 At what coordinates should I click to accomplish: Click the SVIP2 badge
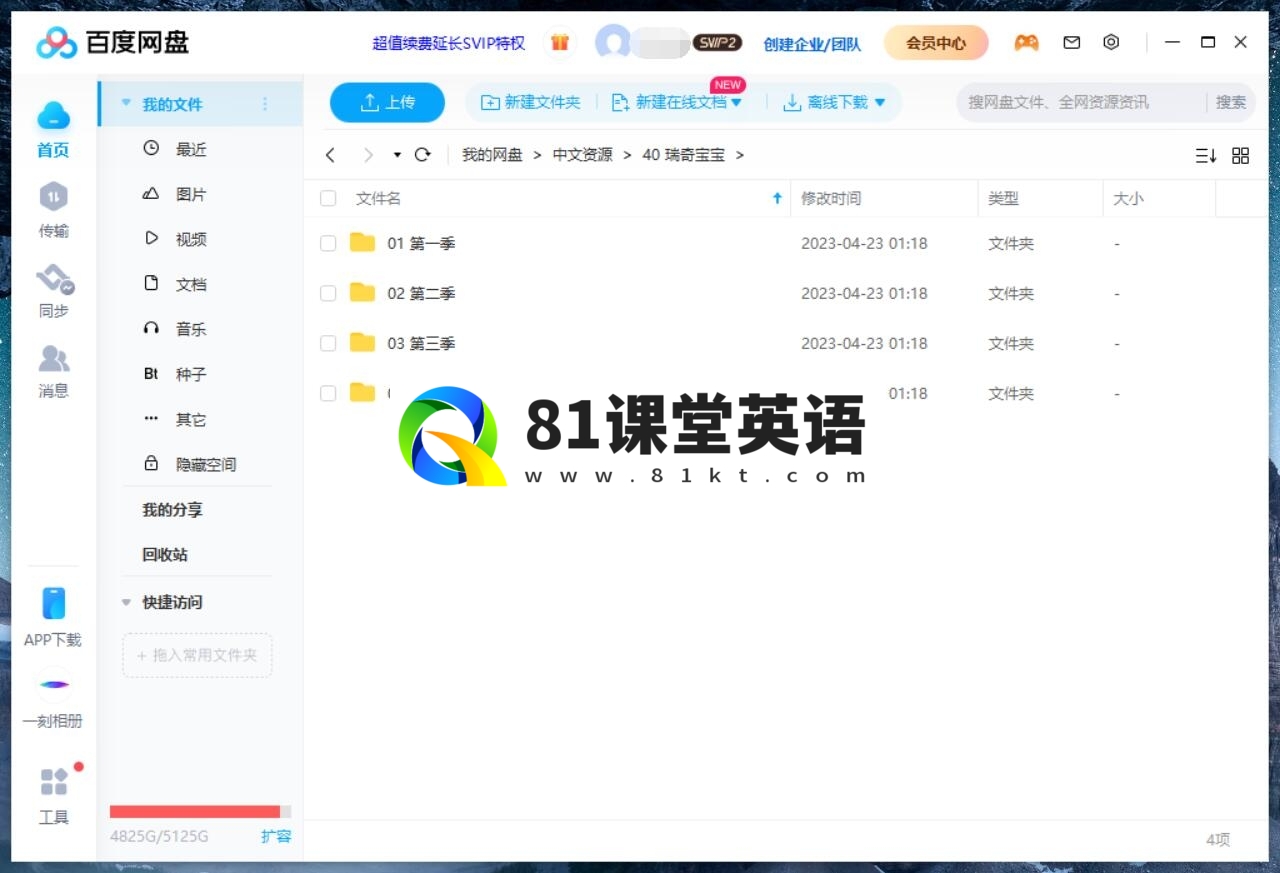click(717, 42)
